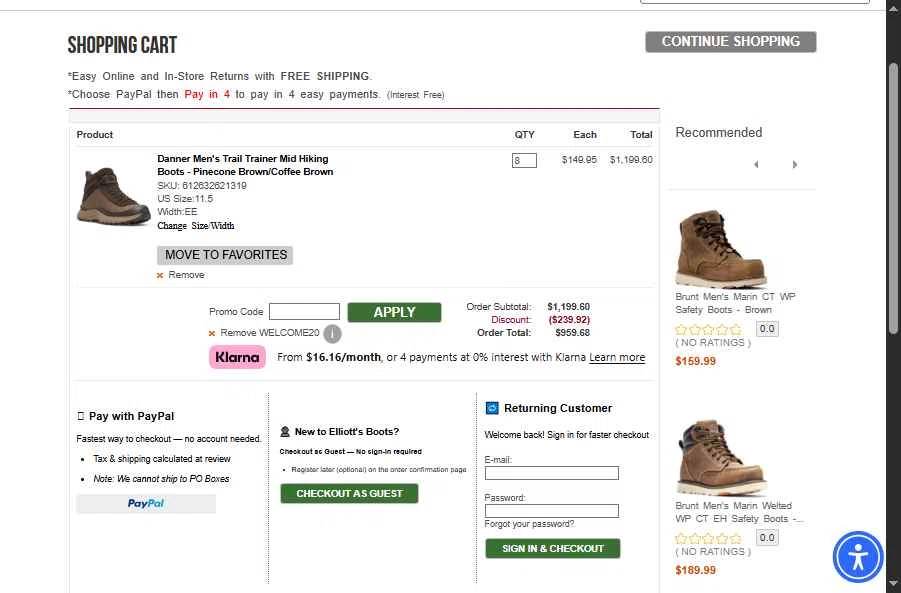Focus the Password input field
Viewport: 901px width, 593px height.
(x=552, y=511)
